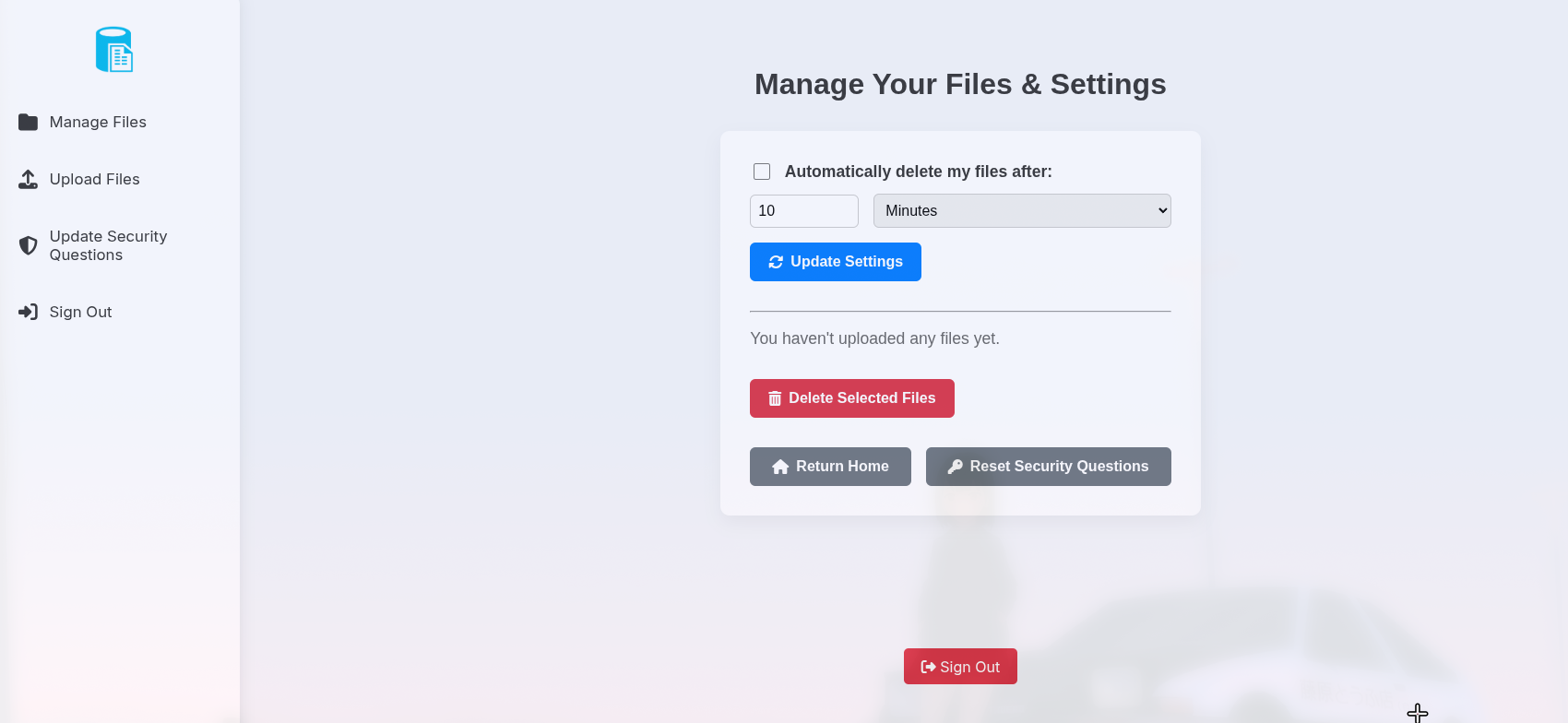
Task: Click the folder icon beside Manage Files
Action: click(x=29, y=122)
